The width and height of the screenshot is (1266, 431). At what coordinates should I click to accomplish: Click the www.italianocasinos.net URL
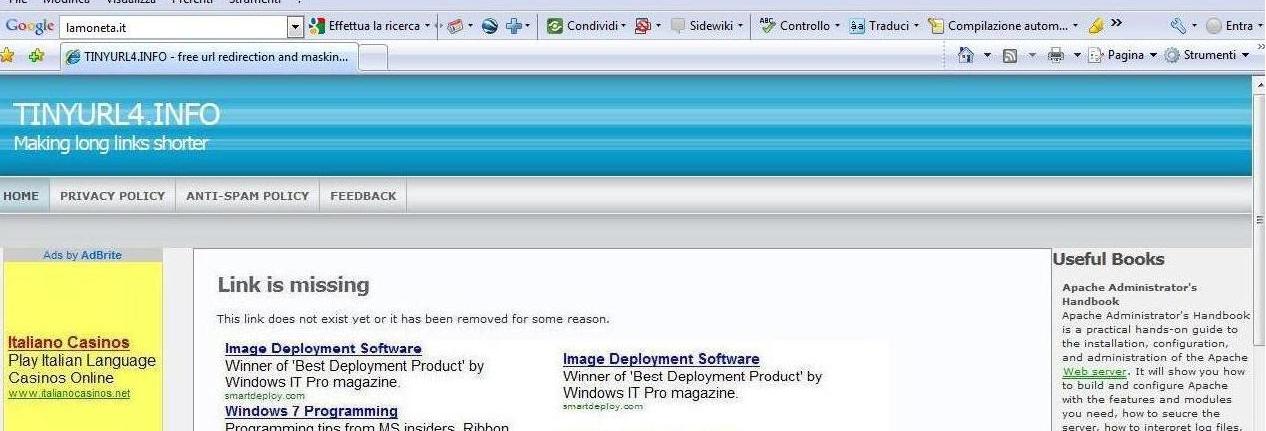69,394
